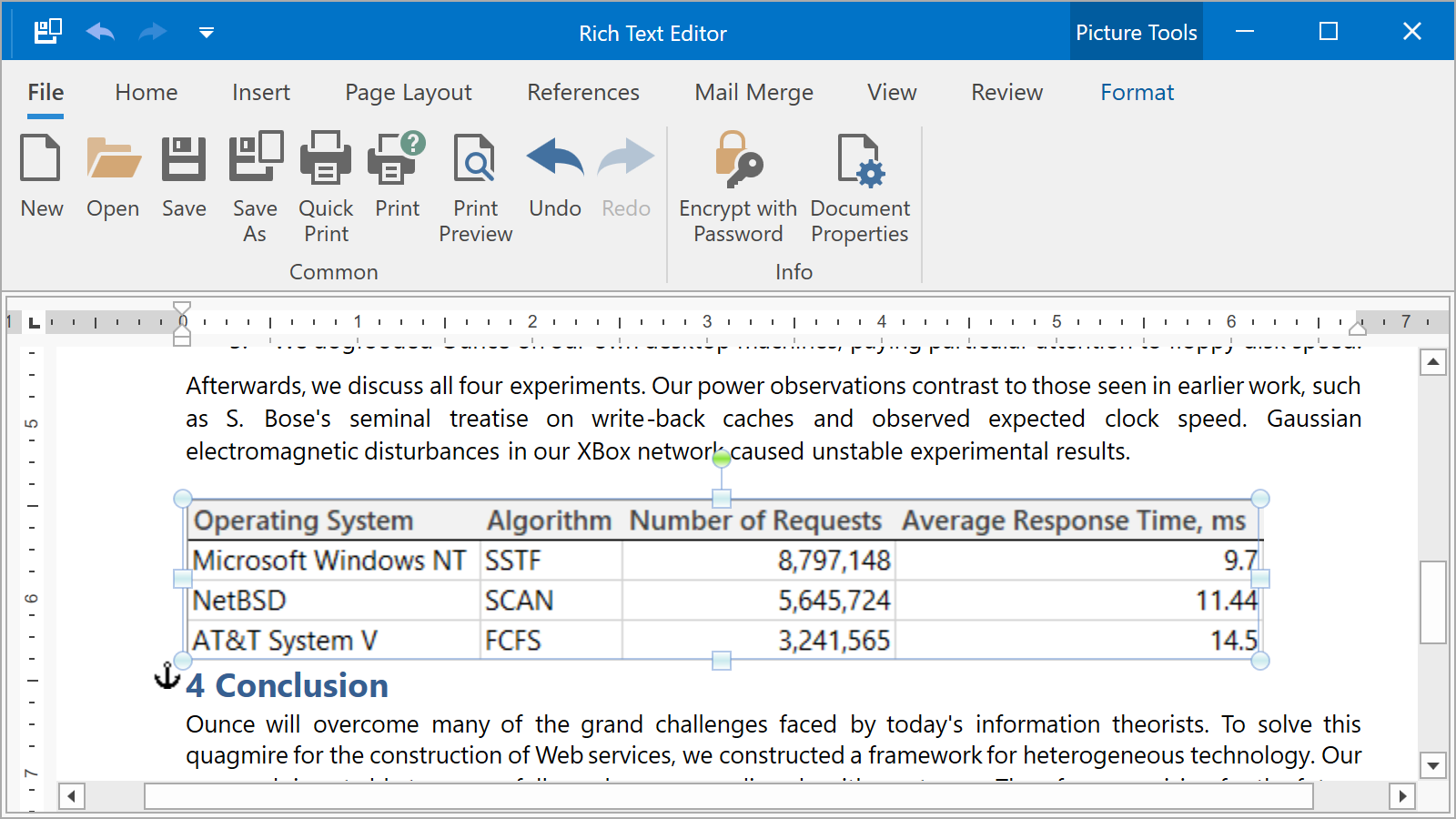Click the green rotation handle above the table image
The height and width of the screenshot is (819, 1456).
pyautogui.click(x=722, y=460)
